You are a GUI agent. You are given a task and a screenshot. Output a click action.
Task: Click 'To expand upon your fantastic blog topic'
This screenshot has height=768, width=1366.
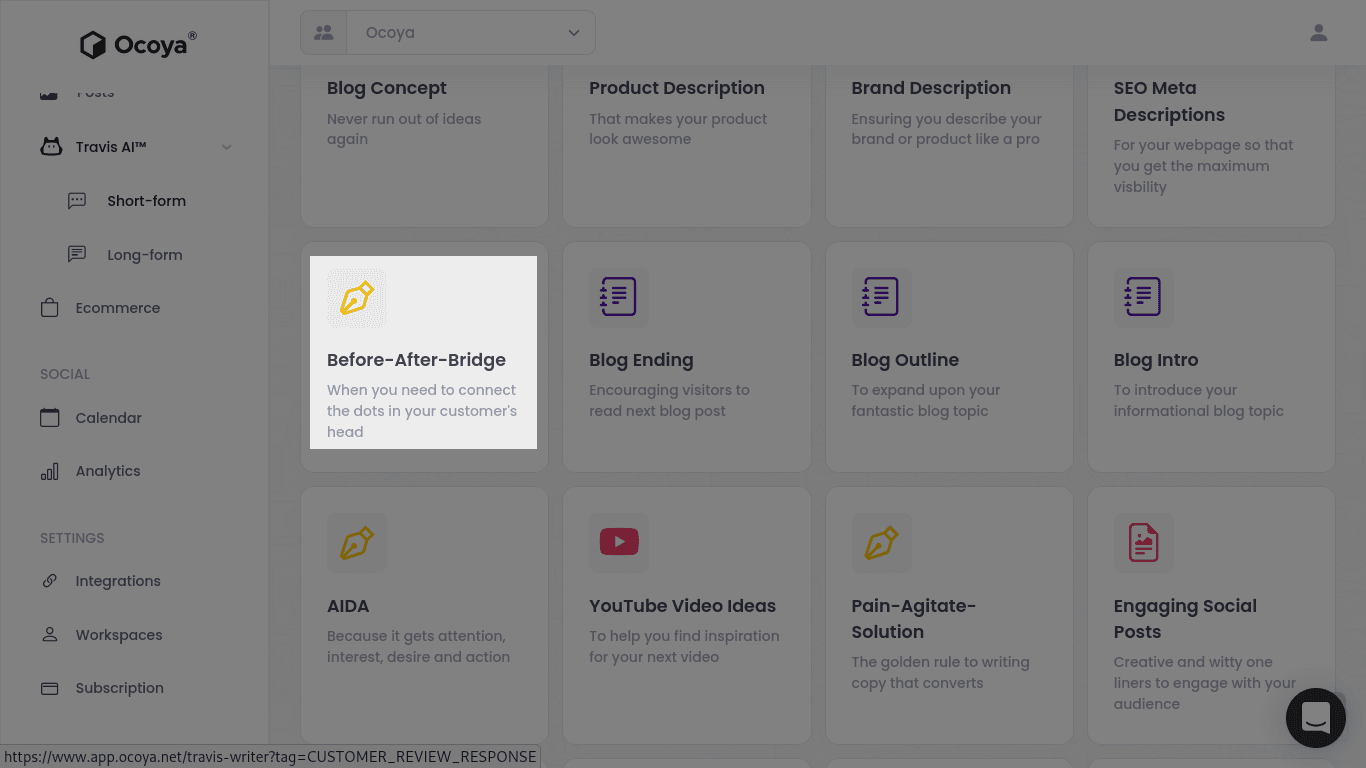[x=926, y=400]
